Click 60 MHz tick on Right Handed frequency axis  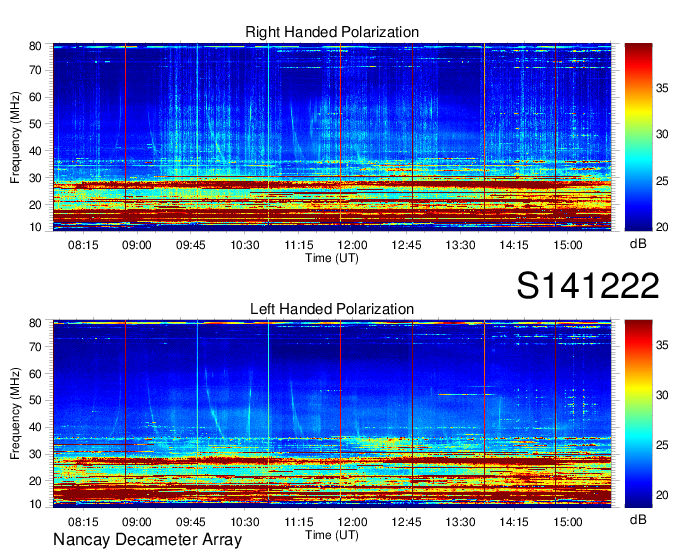pos(35,97)
